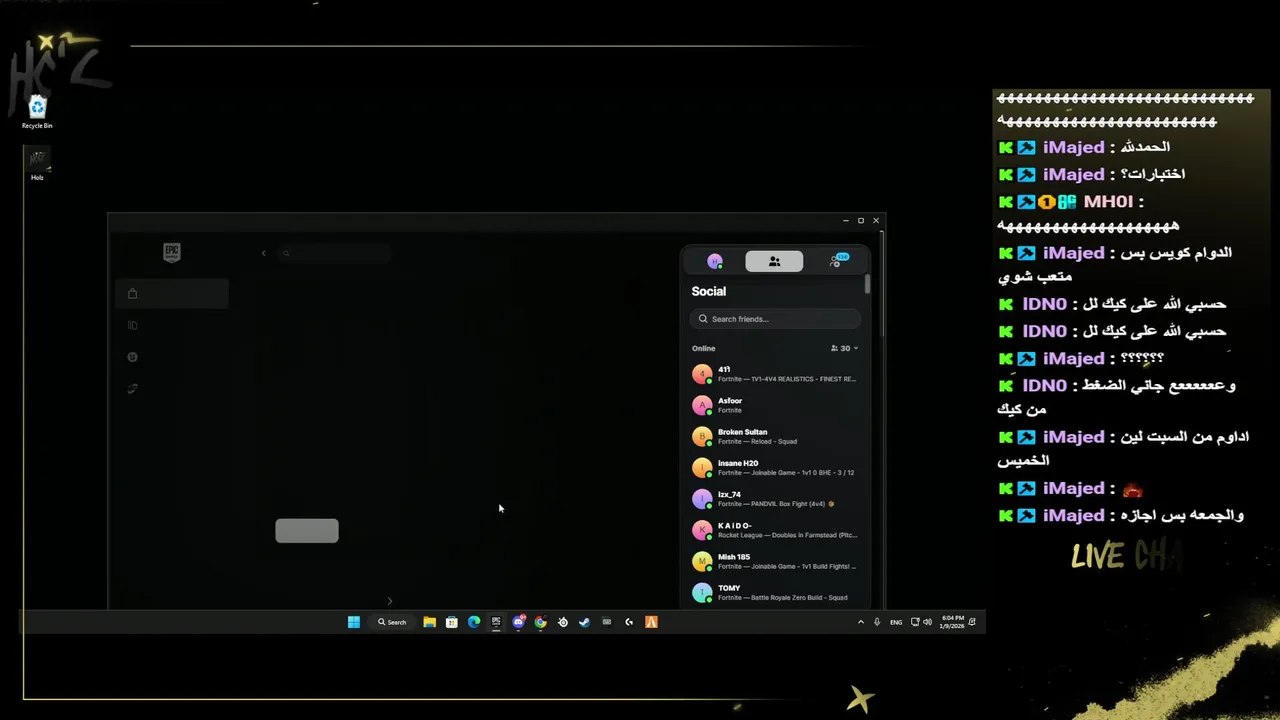Click Broken Sultan's orange avatar
Image resolution: width=1280 pixels, height=720 pixels.
702,436
